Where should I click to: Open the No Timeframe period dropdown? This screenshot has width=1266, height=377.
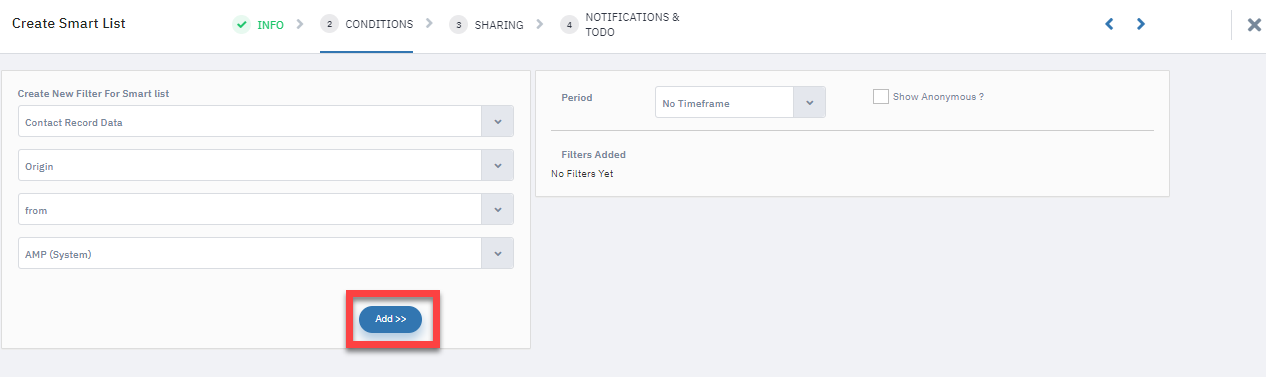(x=740, y=102)
